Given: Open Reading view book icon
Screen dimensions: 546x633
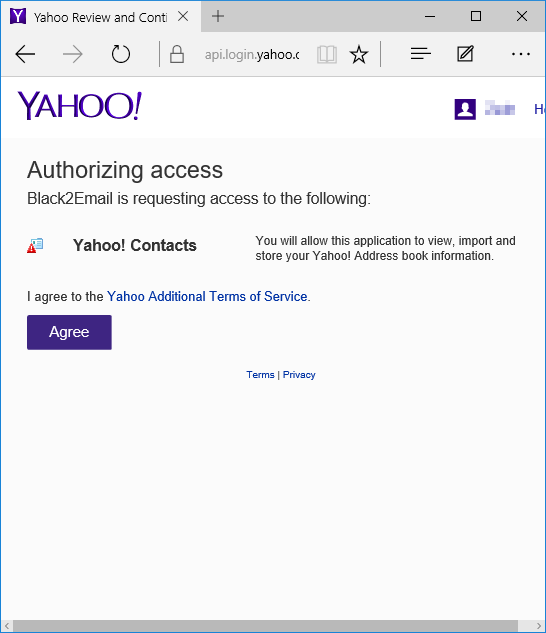Looking at the screenshot, I should 327,54.
